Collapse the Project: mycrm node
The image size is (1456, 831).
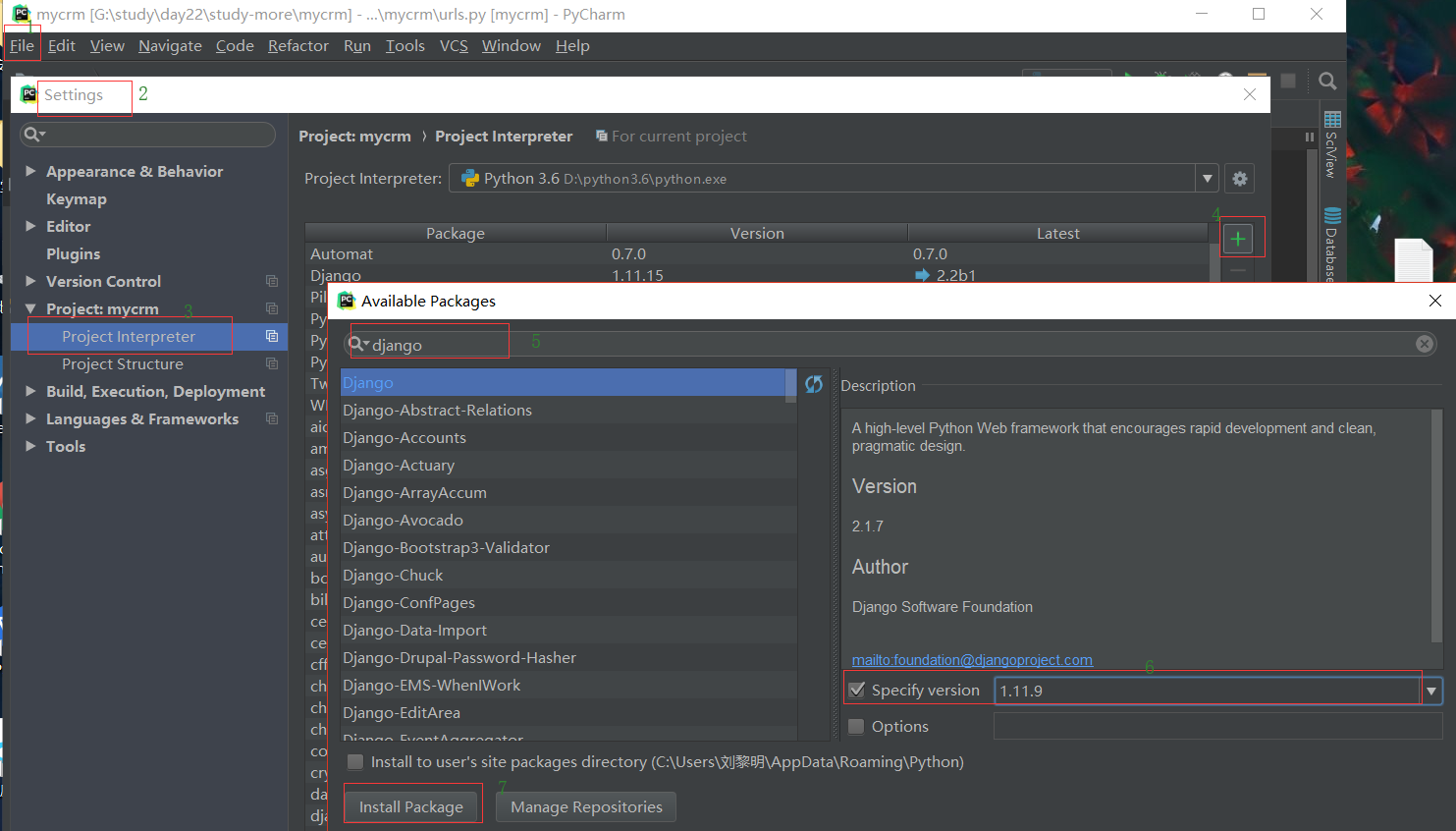(x=30, y=308)
